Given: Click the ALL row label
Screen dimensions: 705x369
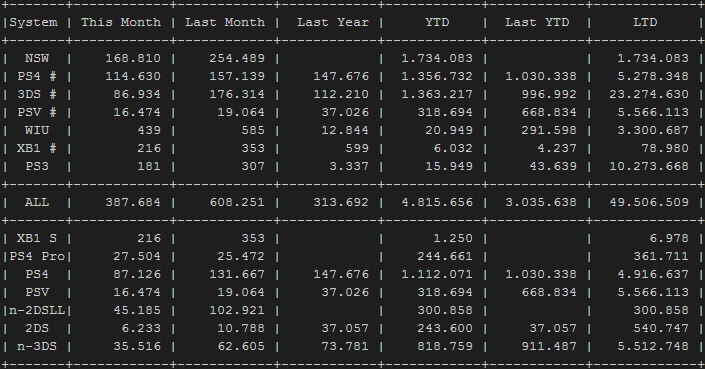Looking at the screenshot, I should point(37,202).
